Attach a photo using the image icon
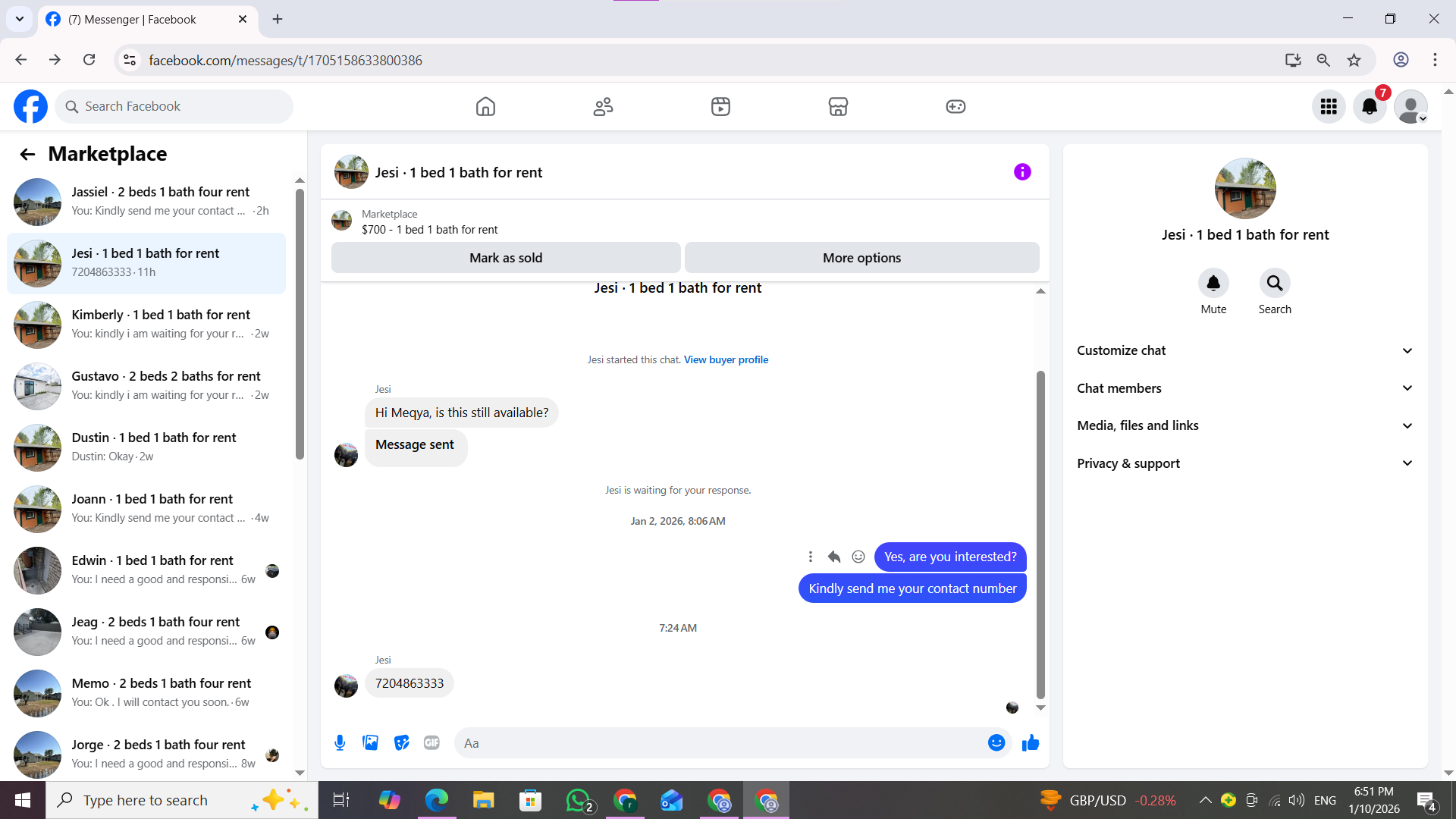This screenshot has width=1456, height=819. click(370, 743)
